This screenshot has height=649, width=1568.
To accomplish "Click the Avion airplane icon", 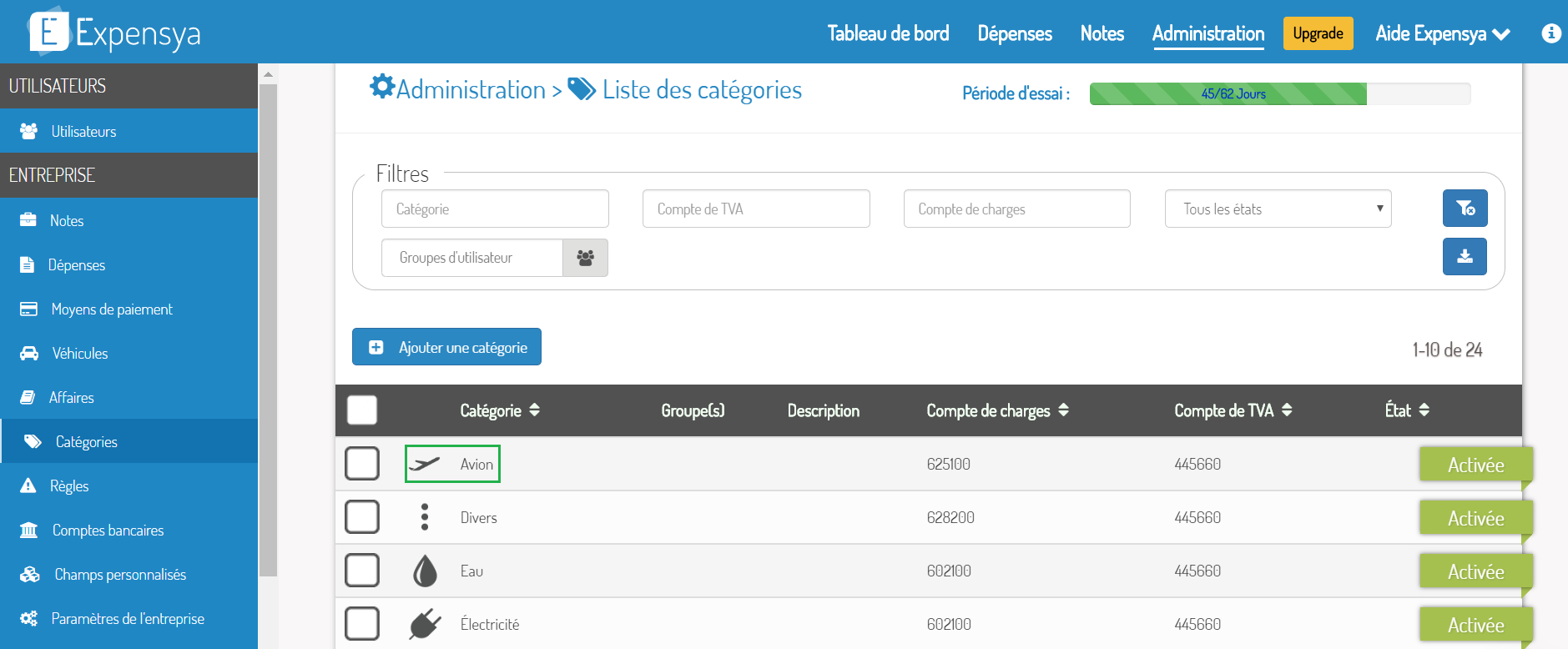I will [x=424, y=464].
